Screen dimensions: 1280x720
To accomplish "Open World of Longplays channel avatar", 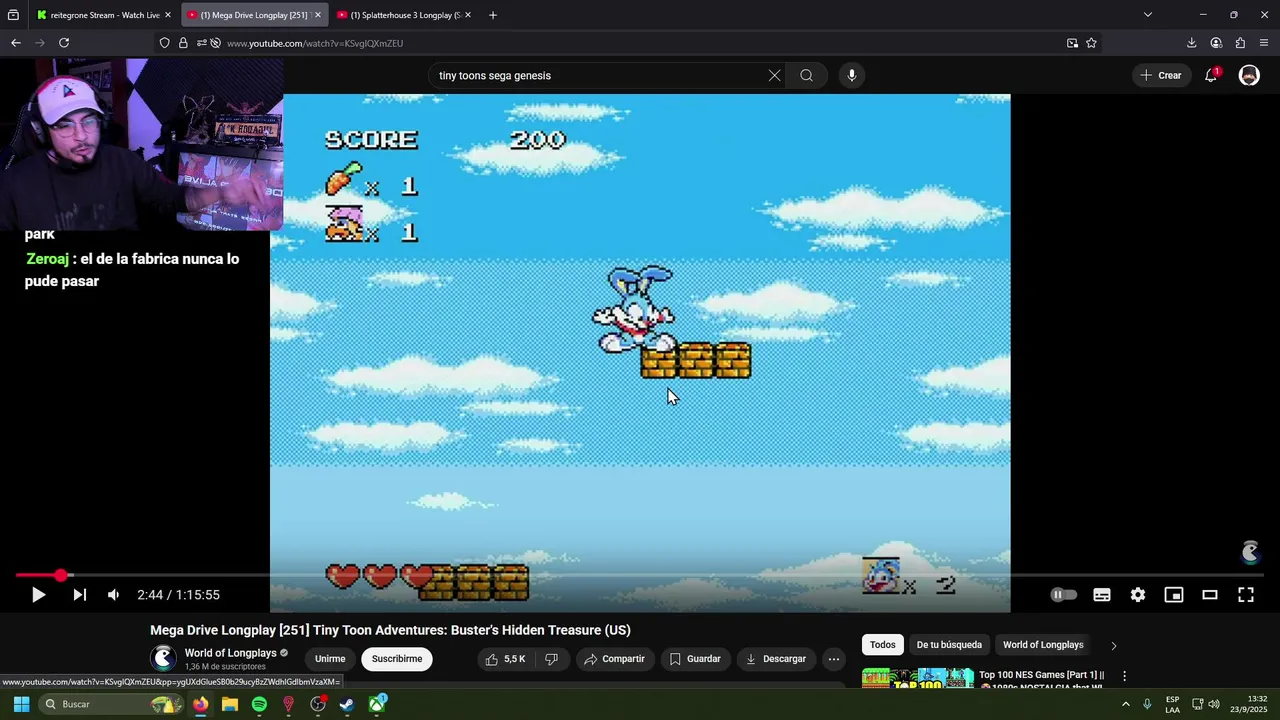I will click(163, 658).
